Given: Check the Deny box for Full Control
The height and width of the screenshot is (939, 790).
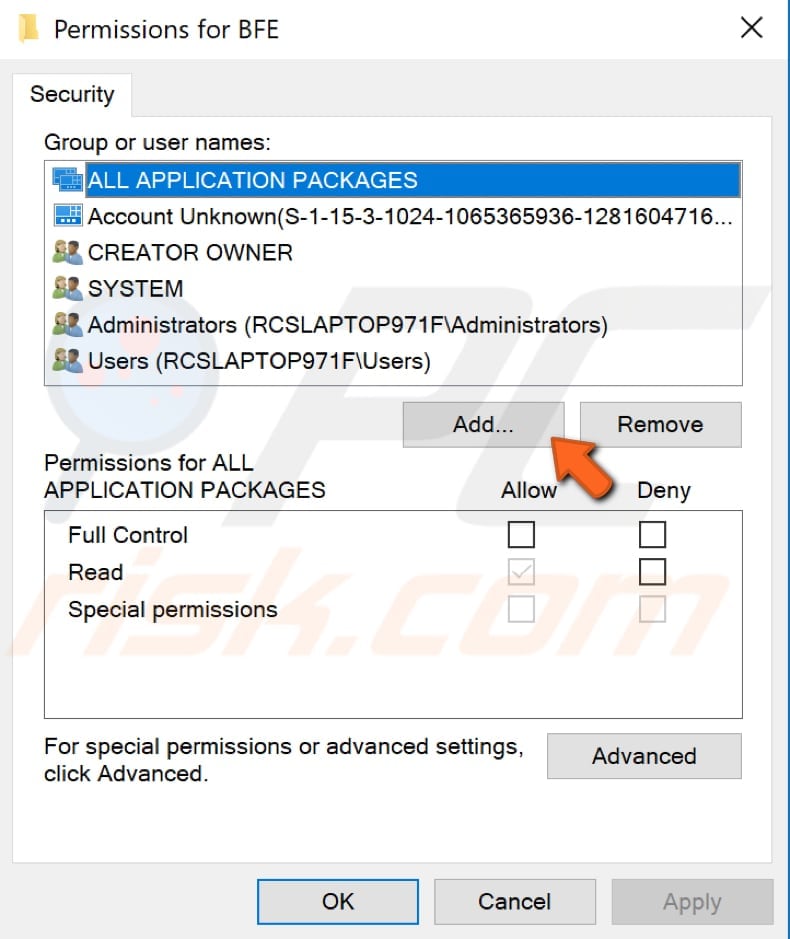Looking at the screenshot, I should (651, 535).
